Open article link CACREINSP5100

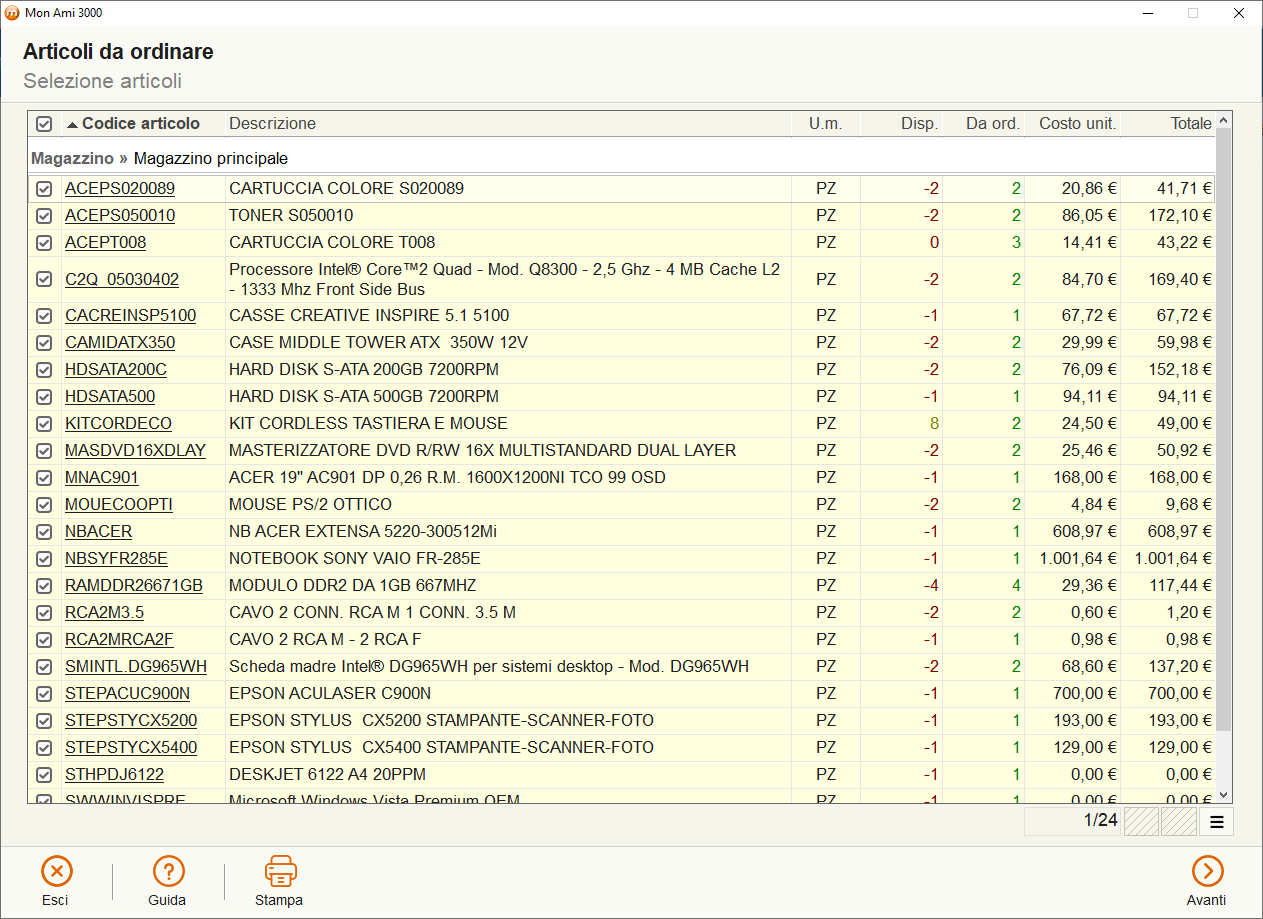click(x=130, y=315)
